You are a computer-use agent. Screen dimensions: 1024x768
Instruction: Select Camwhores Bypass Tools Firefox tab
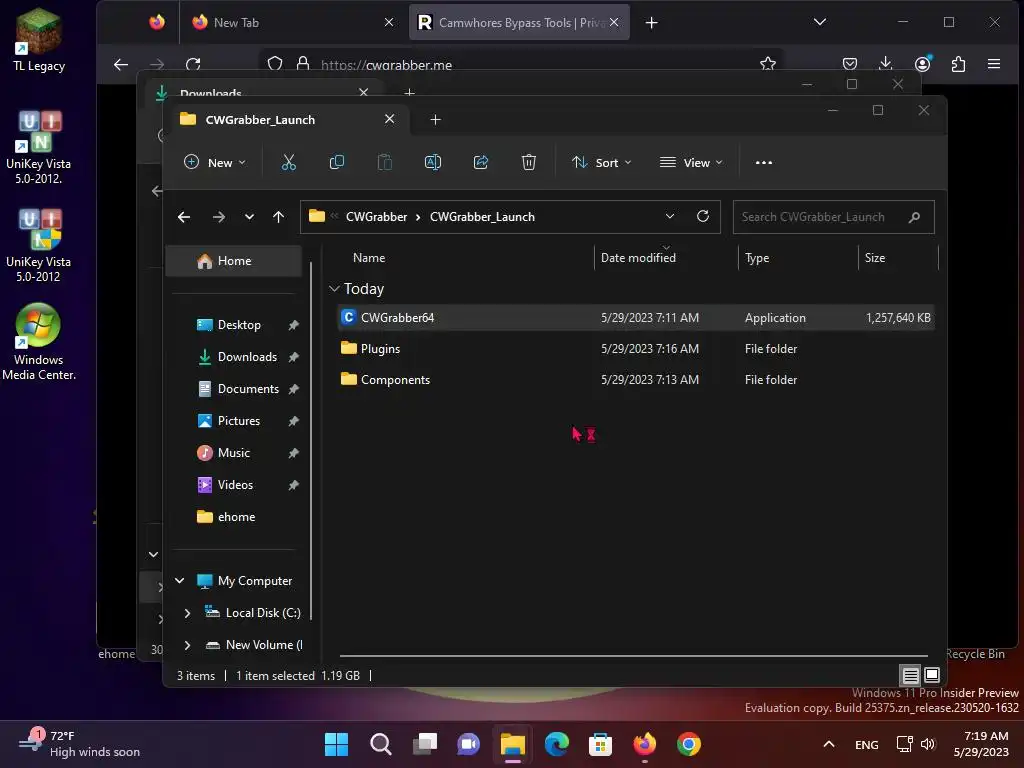[x=520, y=22]
